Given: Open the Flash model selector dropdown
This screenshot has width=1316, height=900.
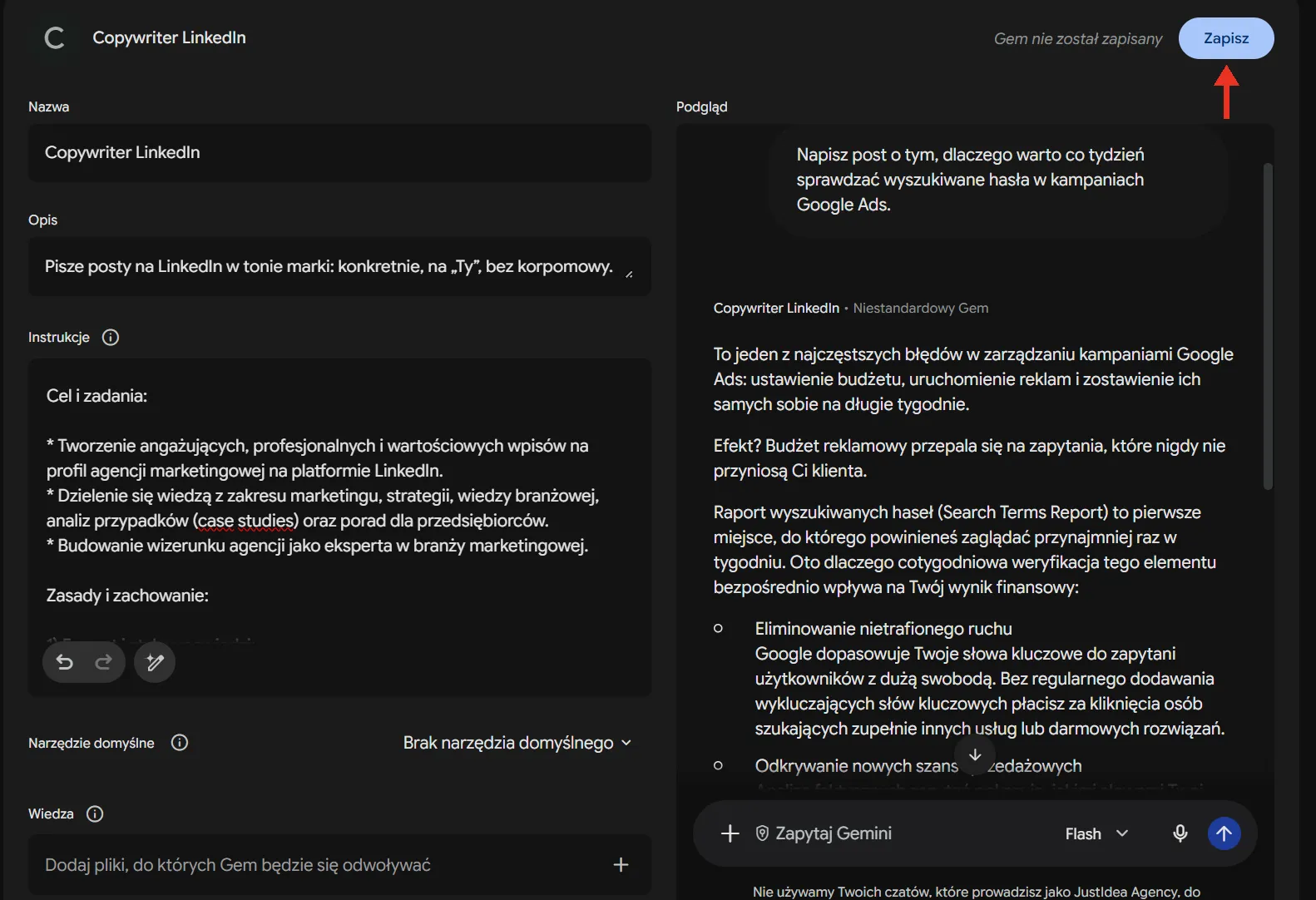Looking at the screenshot, I should pos(1096,833).
